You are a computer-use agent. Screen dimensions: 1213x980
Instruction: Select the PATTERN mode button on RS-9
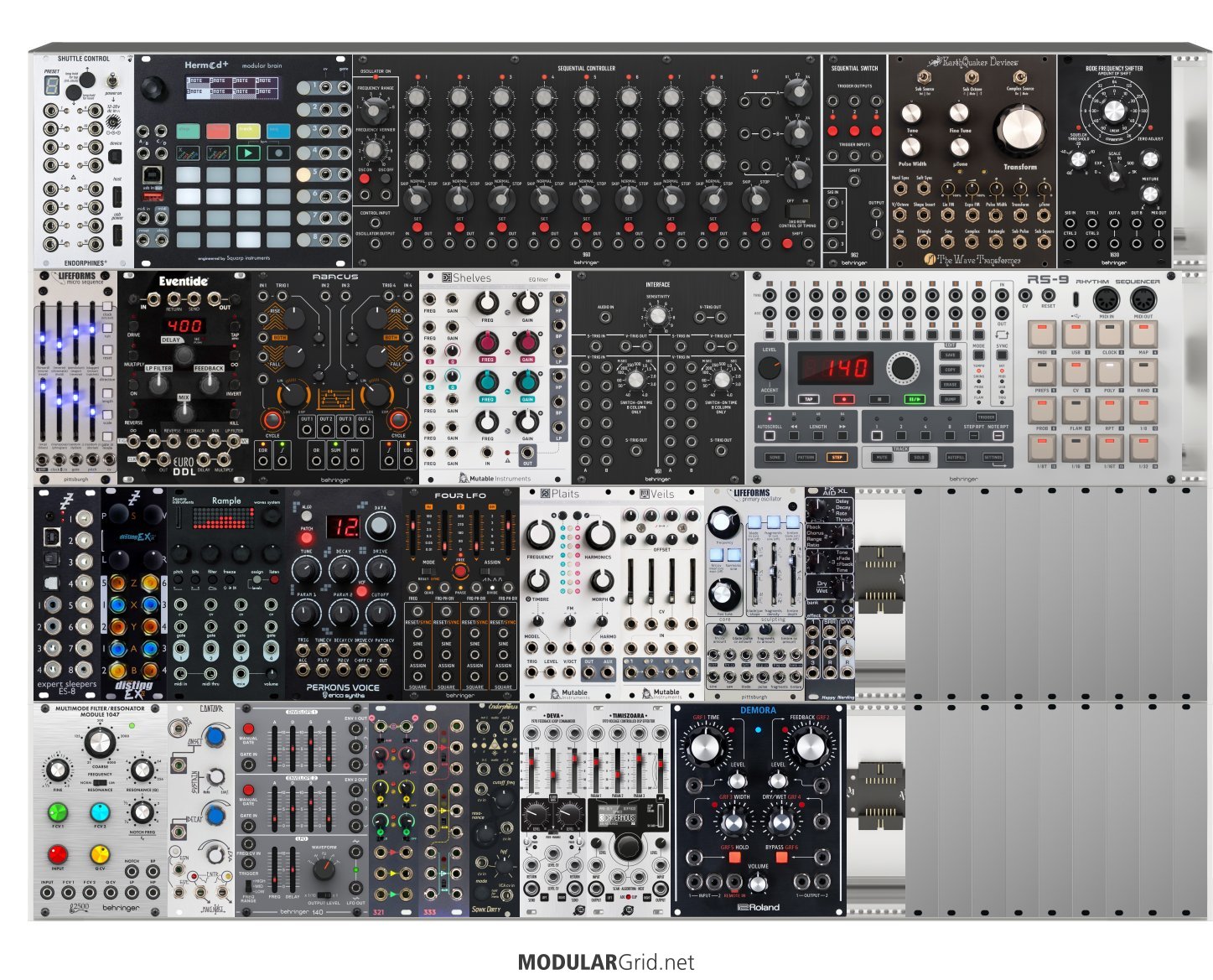[x=805, y=458]
